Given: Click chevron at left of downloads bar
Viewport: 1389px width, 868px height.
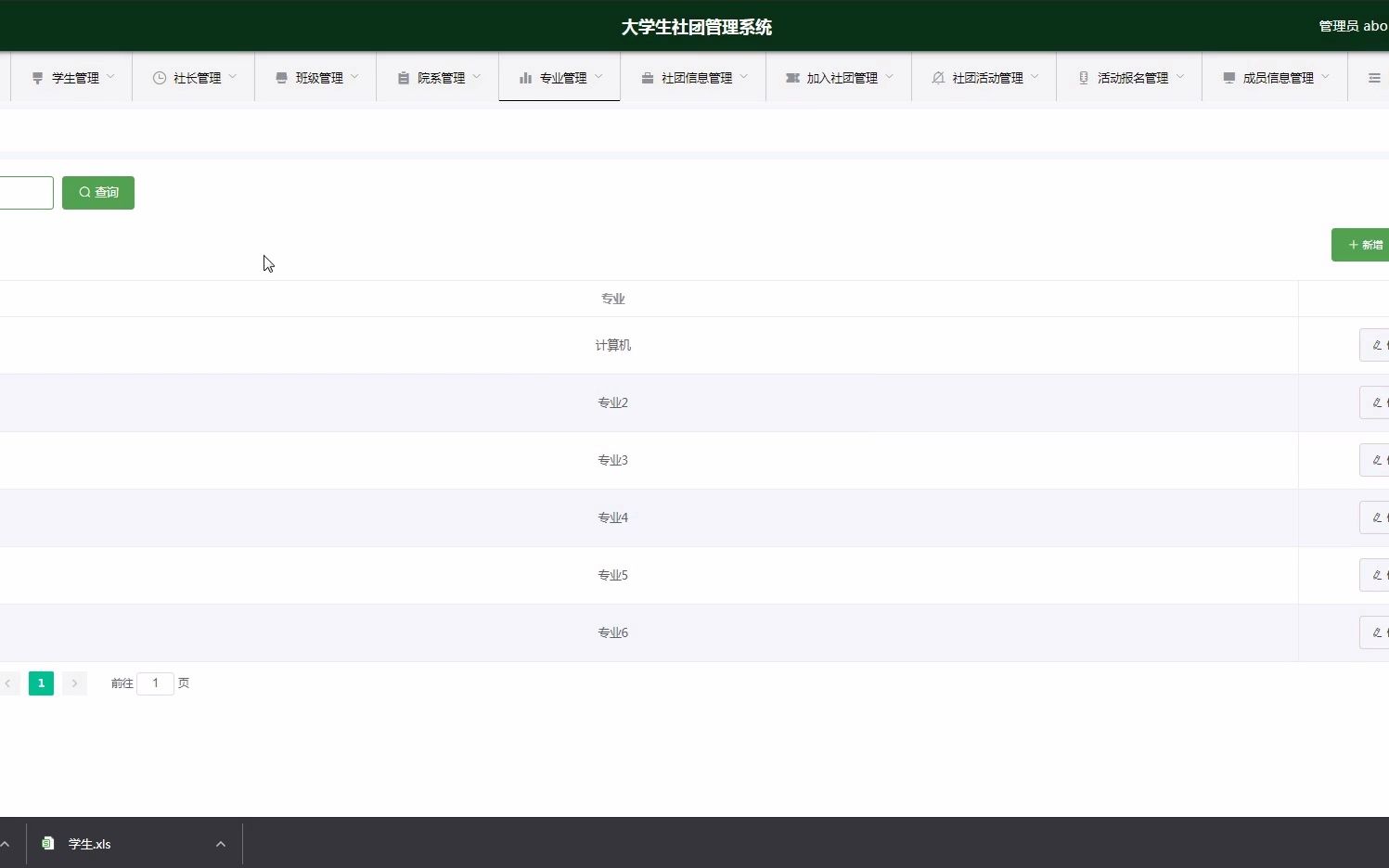Looking at the screenshot, I should click(x=5, y=844).
